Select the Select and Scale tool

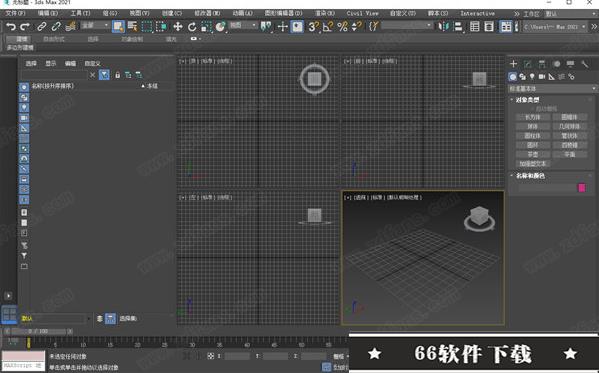(206, 26)
